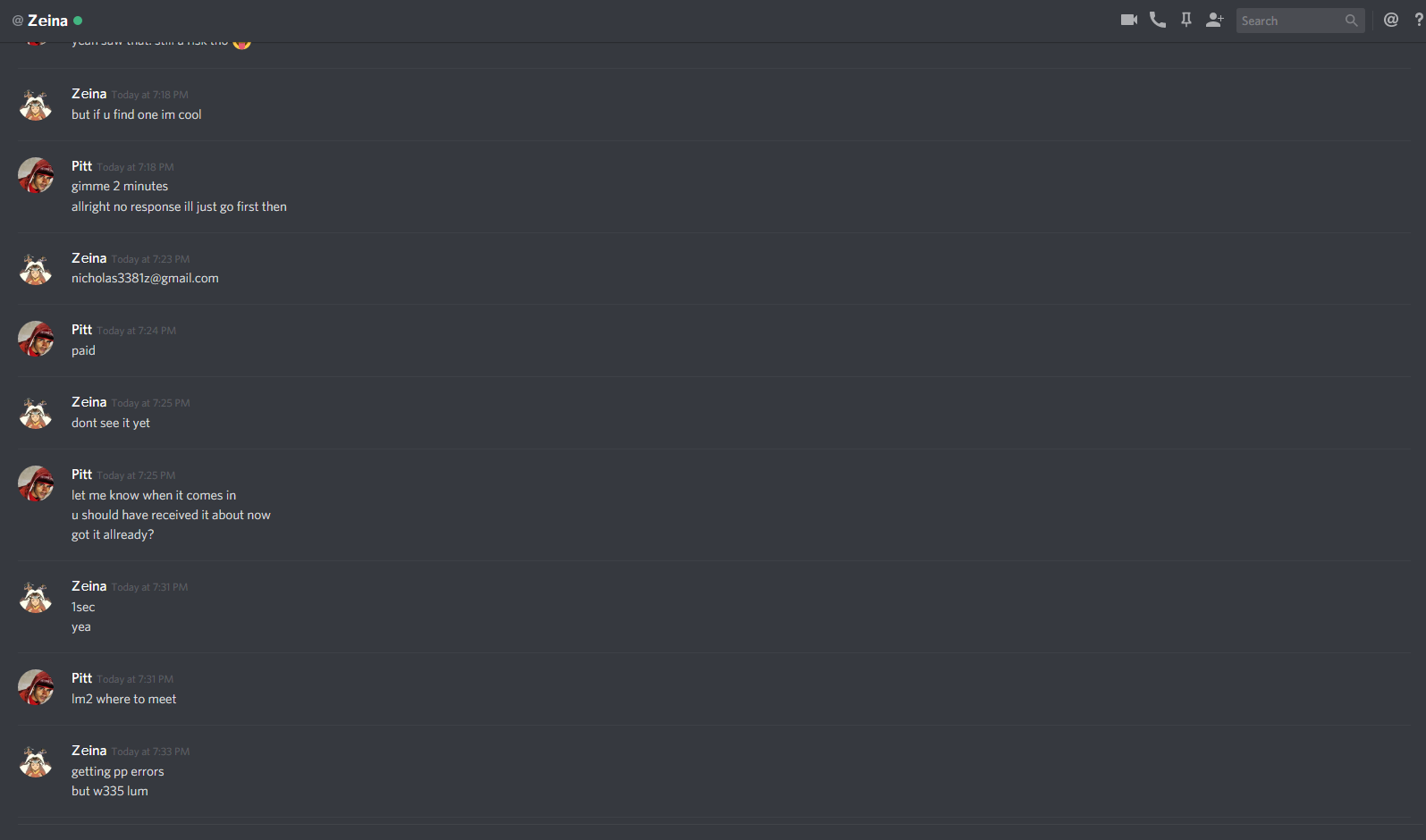This screenshot has height=840, width=1426.
Task: Add friends to DM via the person-plus icon
Action: 1214,20
